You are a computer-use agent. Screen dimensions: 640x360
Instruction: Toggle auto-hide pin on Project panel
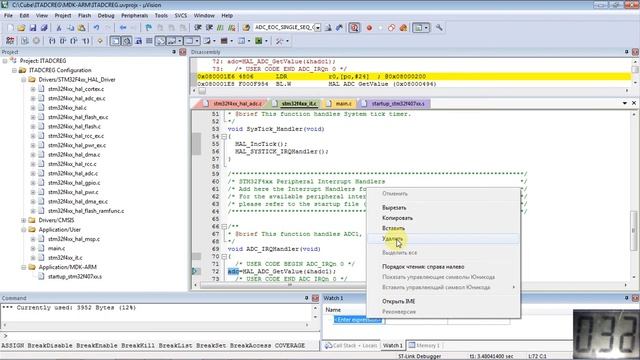pos(174,52)
